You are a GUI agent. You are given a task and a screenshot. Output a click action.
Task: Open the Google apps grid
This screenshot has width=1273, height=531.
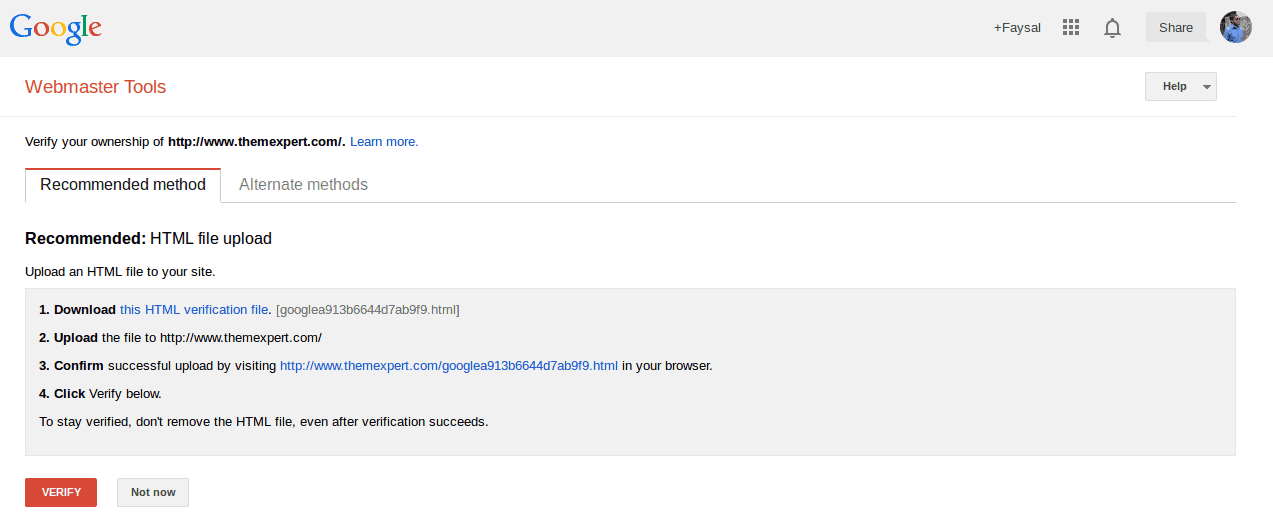(1071, 28)
